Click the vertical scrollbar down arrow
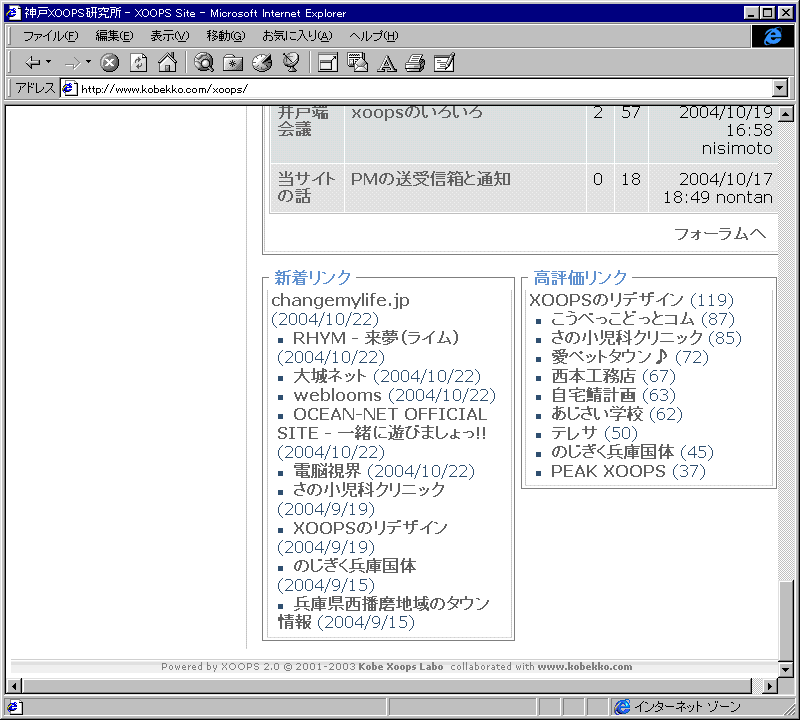This screenshot has height=720, width=800. click(x=786, y=668)
